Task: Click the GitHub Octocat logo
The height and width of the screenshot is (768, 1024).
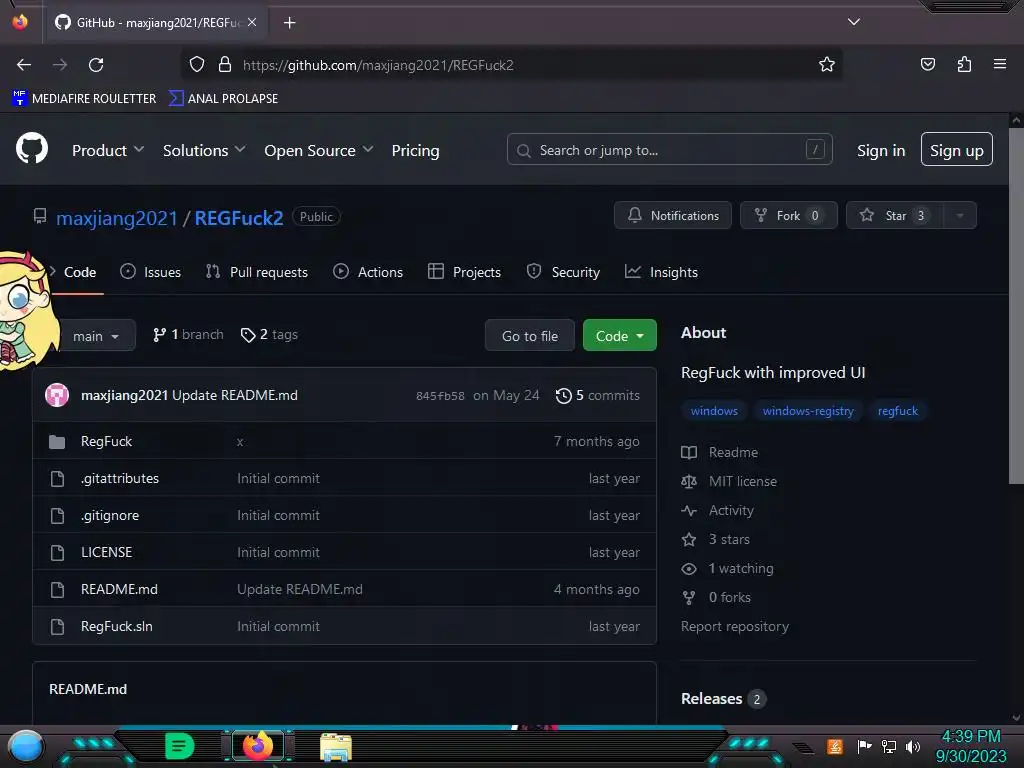Action: pyautogui.click(x=32, y=149)
